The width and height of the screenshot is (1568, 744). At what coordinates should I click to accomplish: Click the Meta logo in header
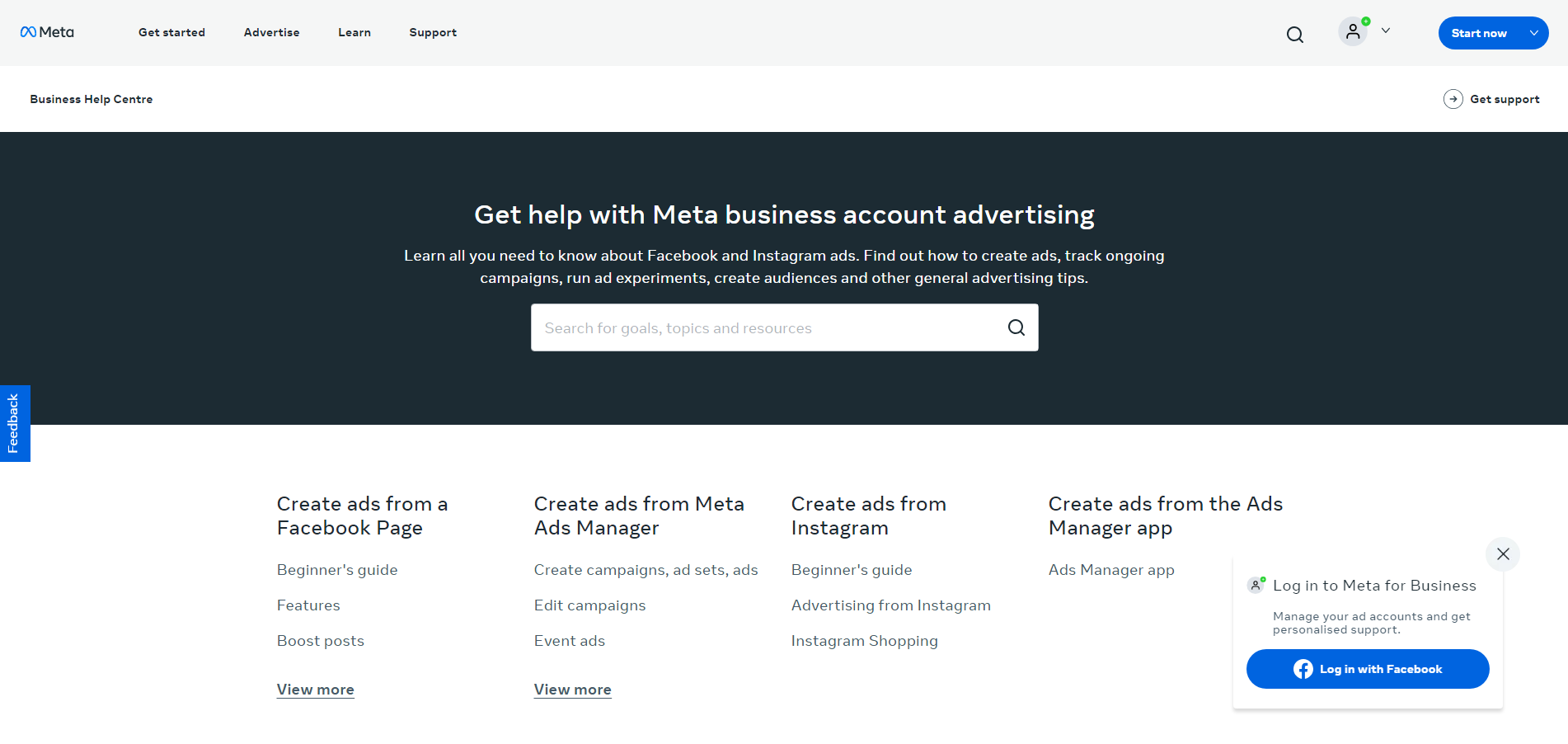pyautogui.click(x=47, y=32)
